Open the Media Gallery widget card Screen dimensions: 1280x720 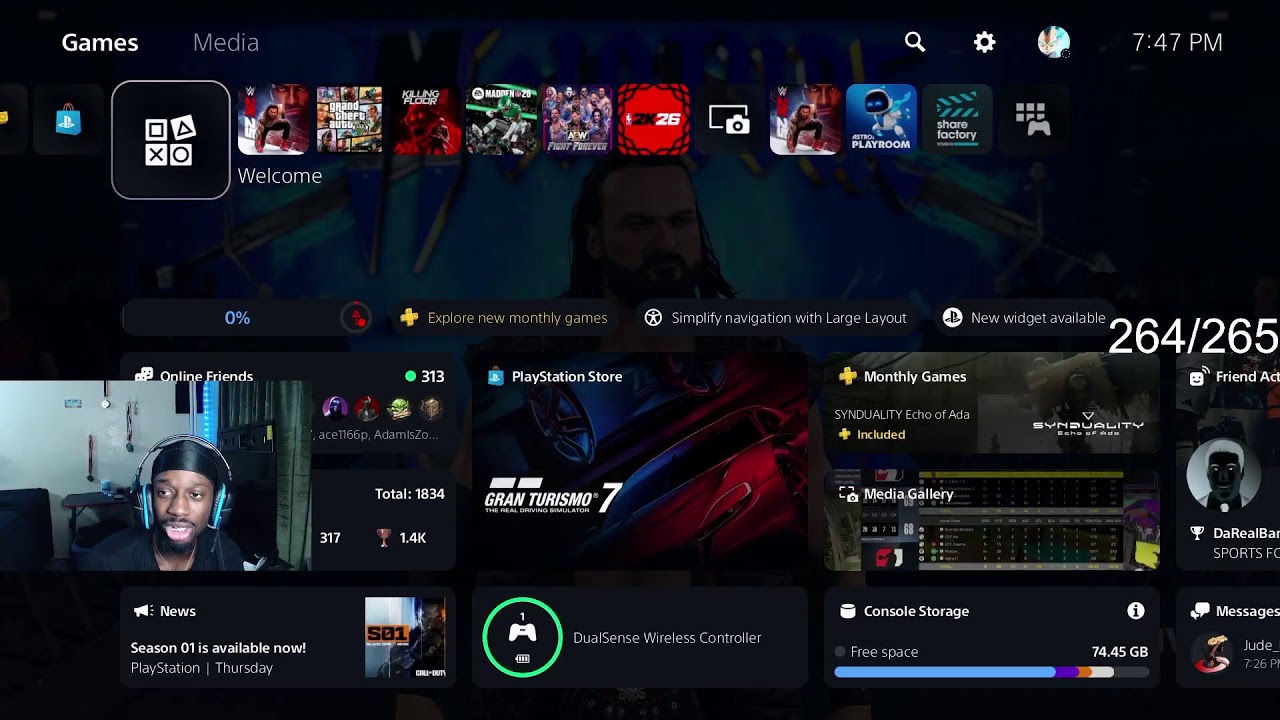pos(992,520)
